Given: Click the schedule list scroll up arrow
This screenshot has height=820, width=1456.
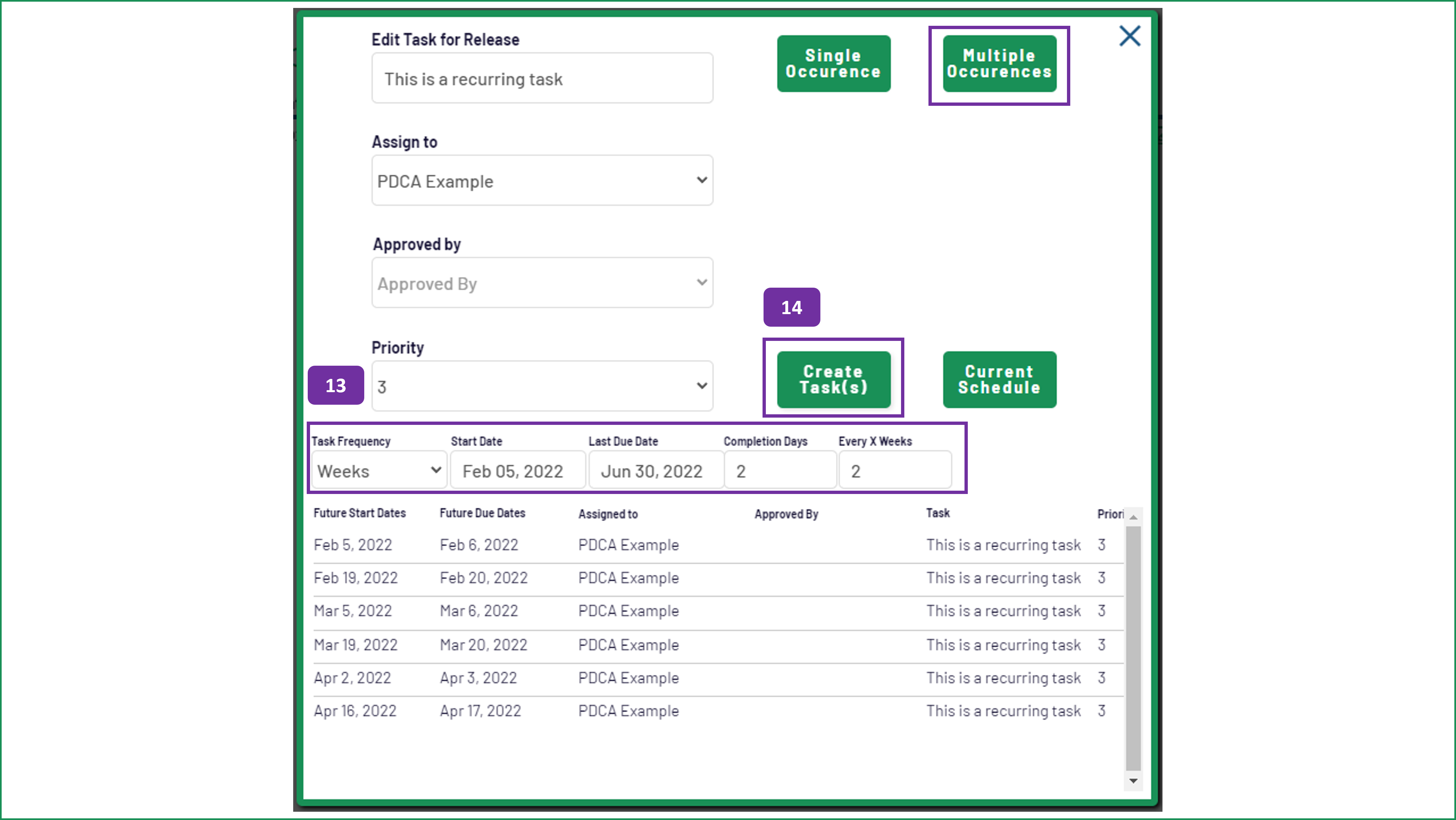Looking at the screenshot, I should 1133,517.
